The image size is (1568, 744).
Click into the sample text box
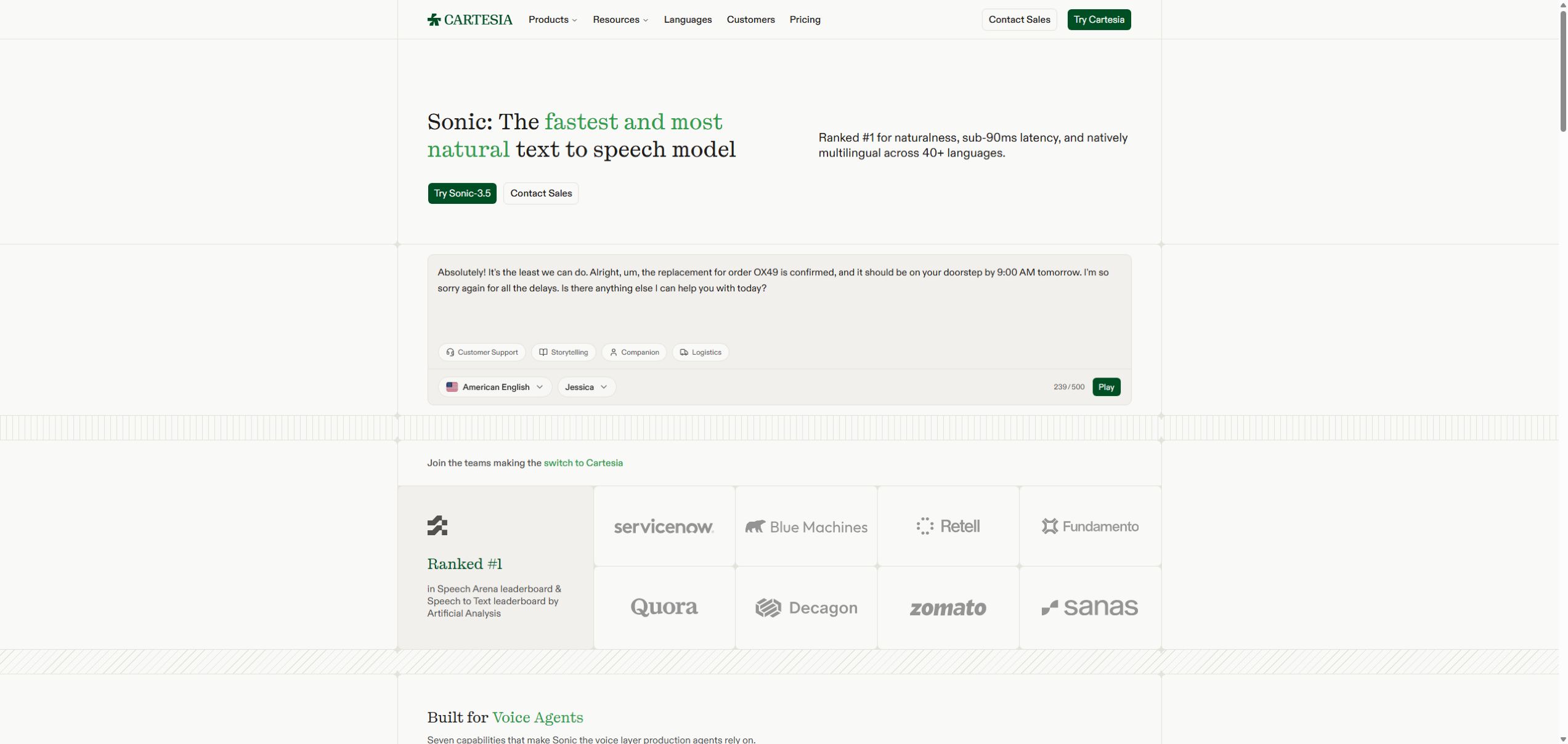(x=779, y=296)
